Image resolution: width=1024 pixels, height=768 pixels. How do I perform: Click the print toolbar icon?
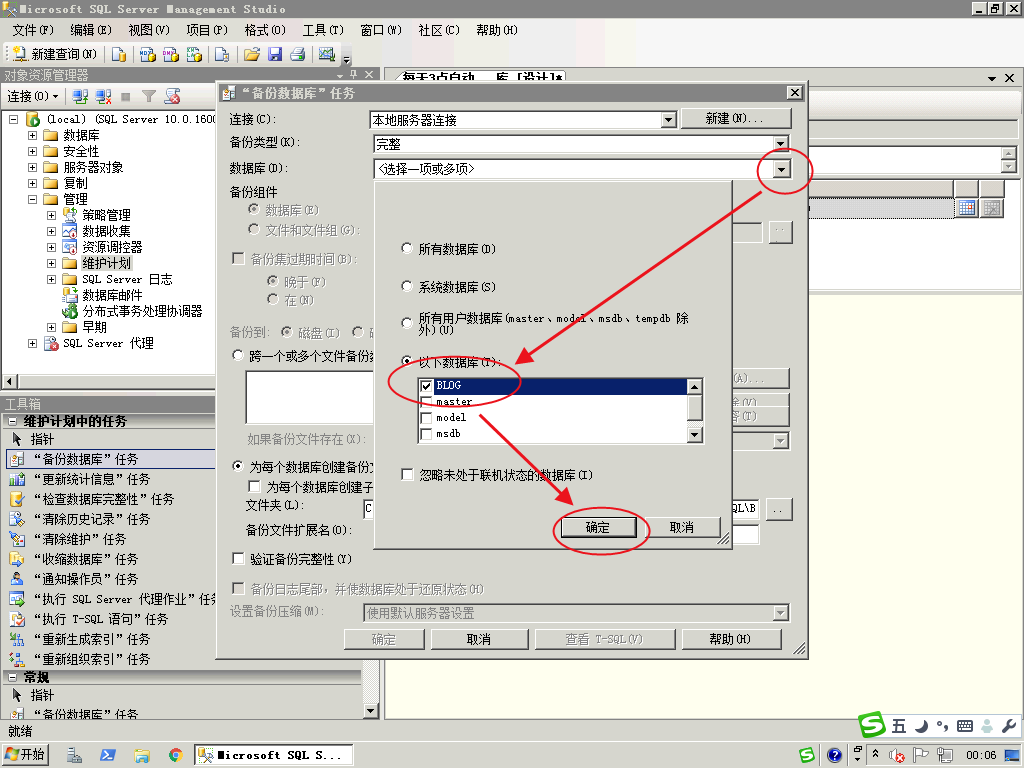coord(298,54)
